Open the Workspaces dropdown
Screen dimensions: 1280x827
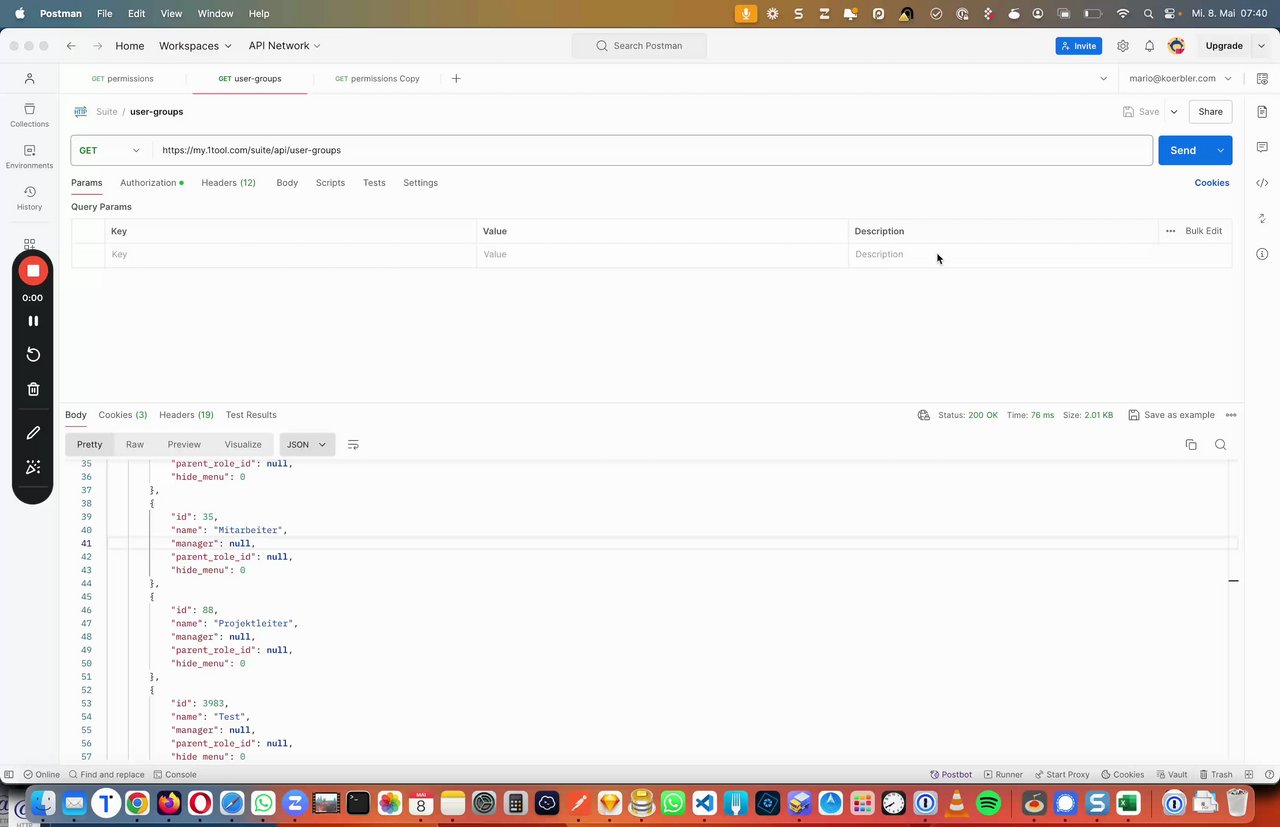pos(195,46)
